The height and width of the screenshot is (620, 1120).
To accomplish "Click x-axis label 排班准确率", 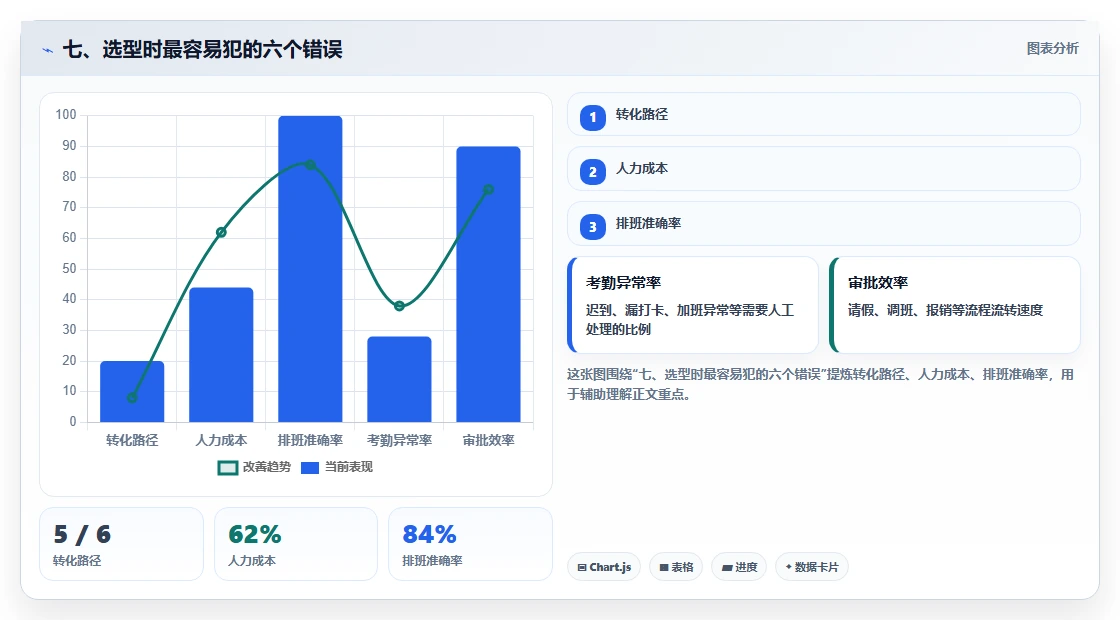I will tap(310, 440).
